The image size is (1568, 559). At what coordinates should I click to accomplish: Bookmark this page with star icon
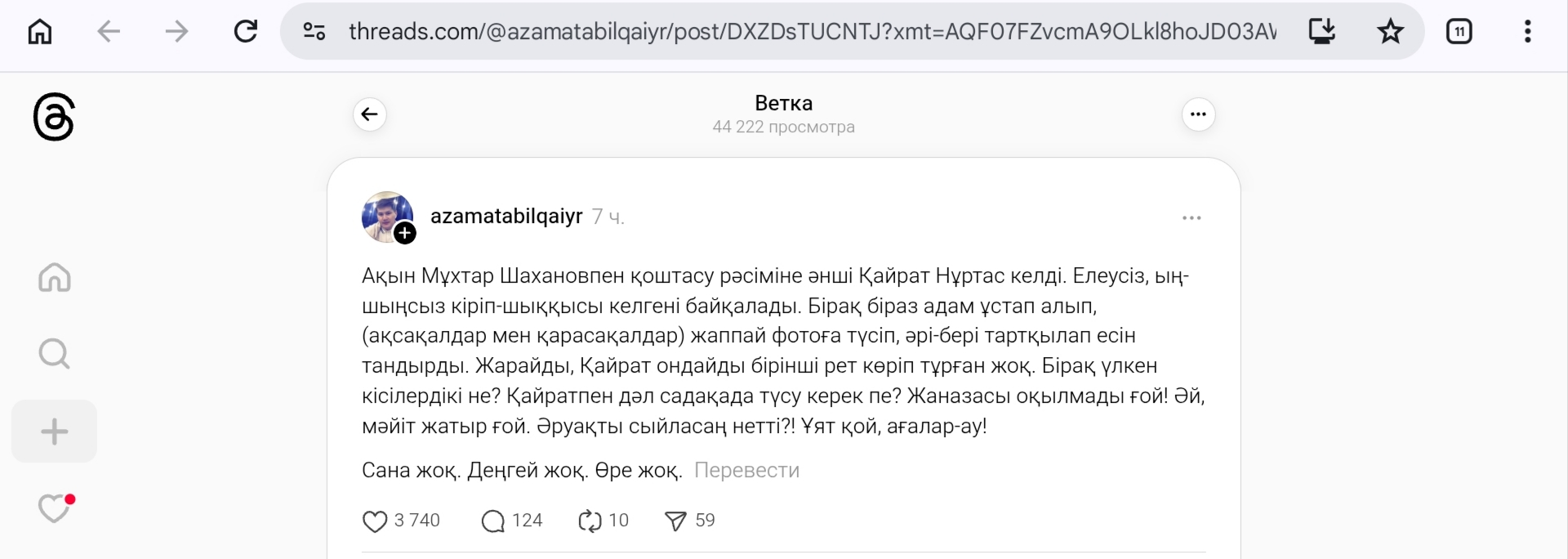(x=1390, y=32)
